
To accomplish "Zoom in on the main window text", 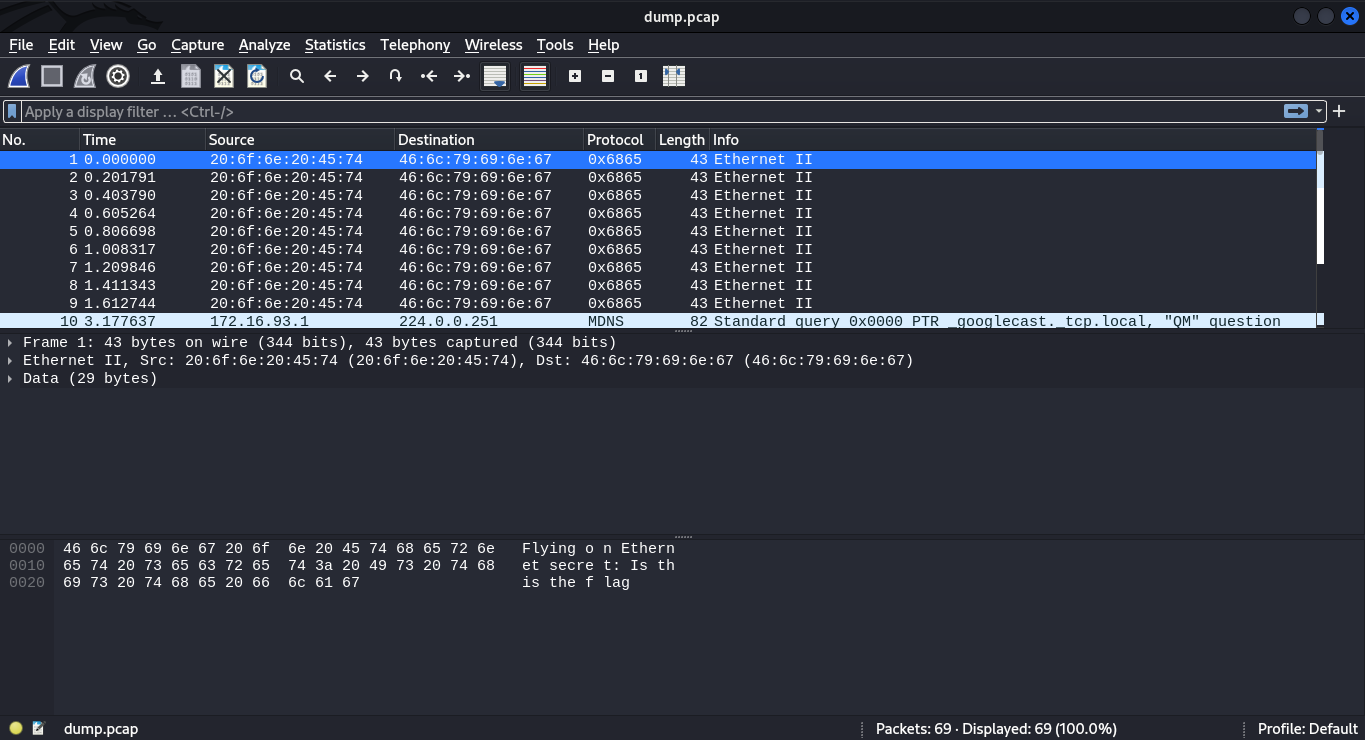I will [x=575, y=76].
